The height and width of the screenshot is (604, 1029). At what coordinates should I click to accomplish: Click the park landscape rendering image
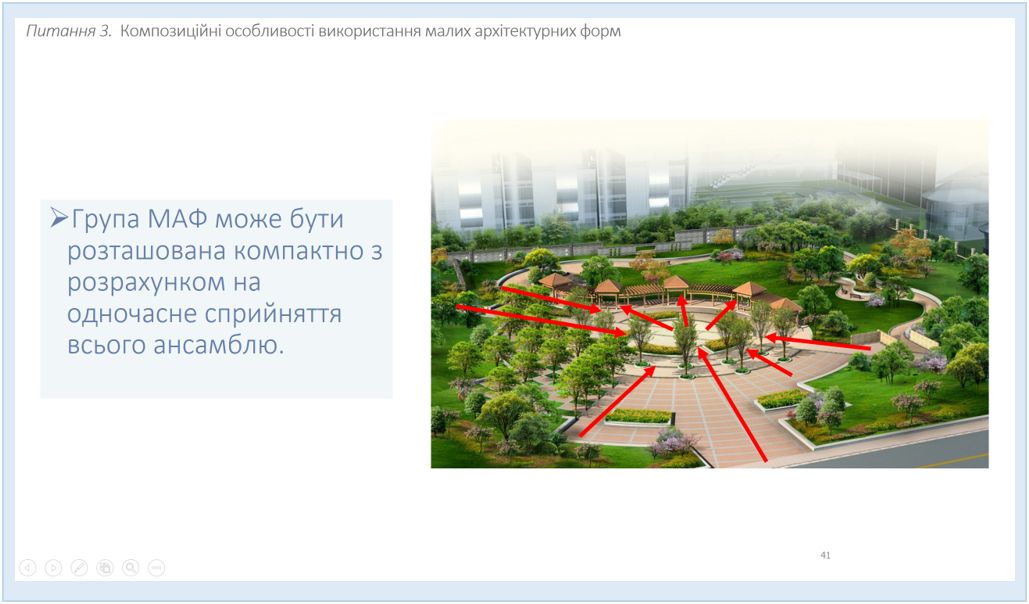click(x=709, y=293)
